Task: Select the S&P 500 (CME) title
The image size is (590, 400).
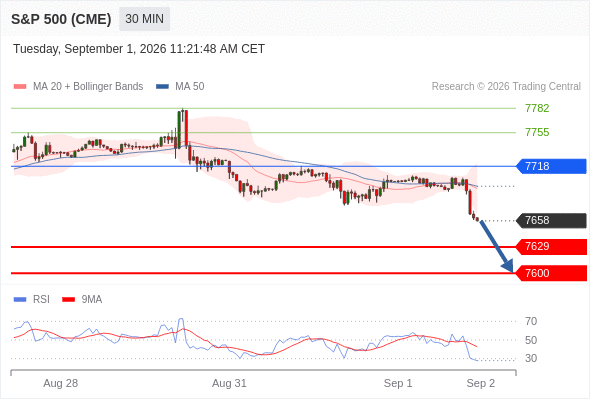Action: click(61, 19)
